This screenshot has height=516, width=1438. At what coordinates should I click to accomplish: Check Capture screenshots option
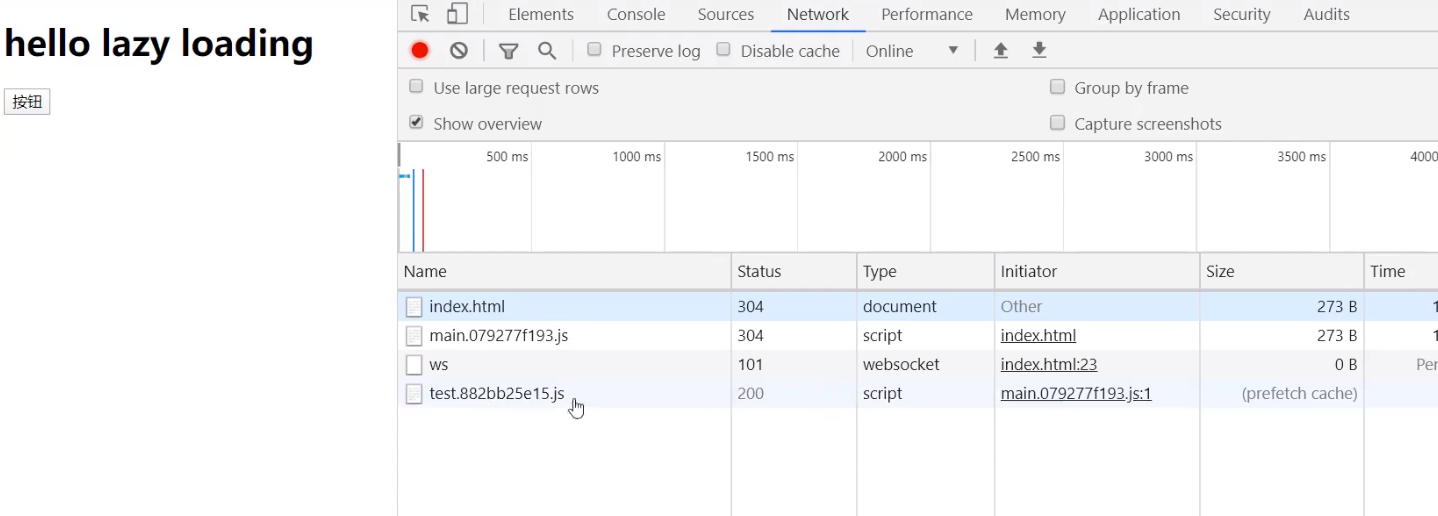coord(1057,122)
